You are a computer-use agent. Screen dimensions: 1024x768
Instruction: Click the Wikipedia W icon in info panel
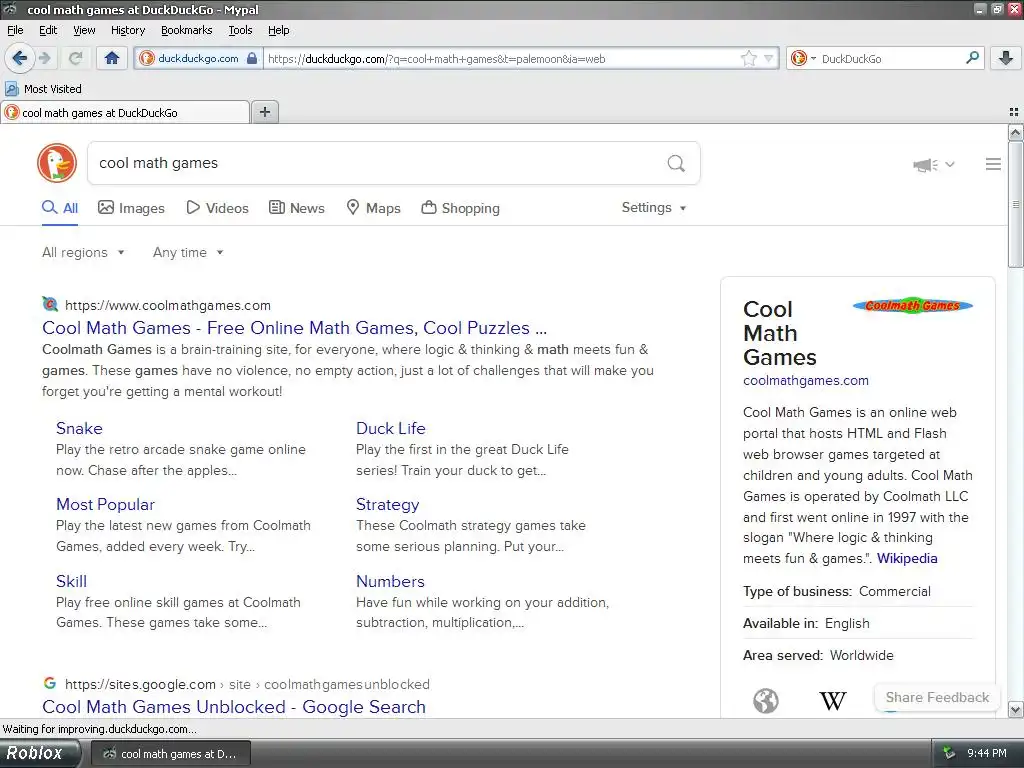click(833, 701)
